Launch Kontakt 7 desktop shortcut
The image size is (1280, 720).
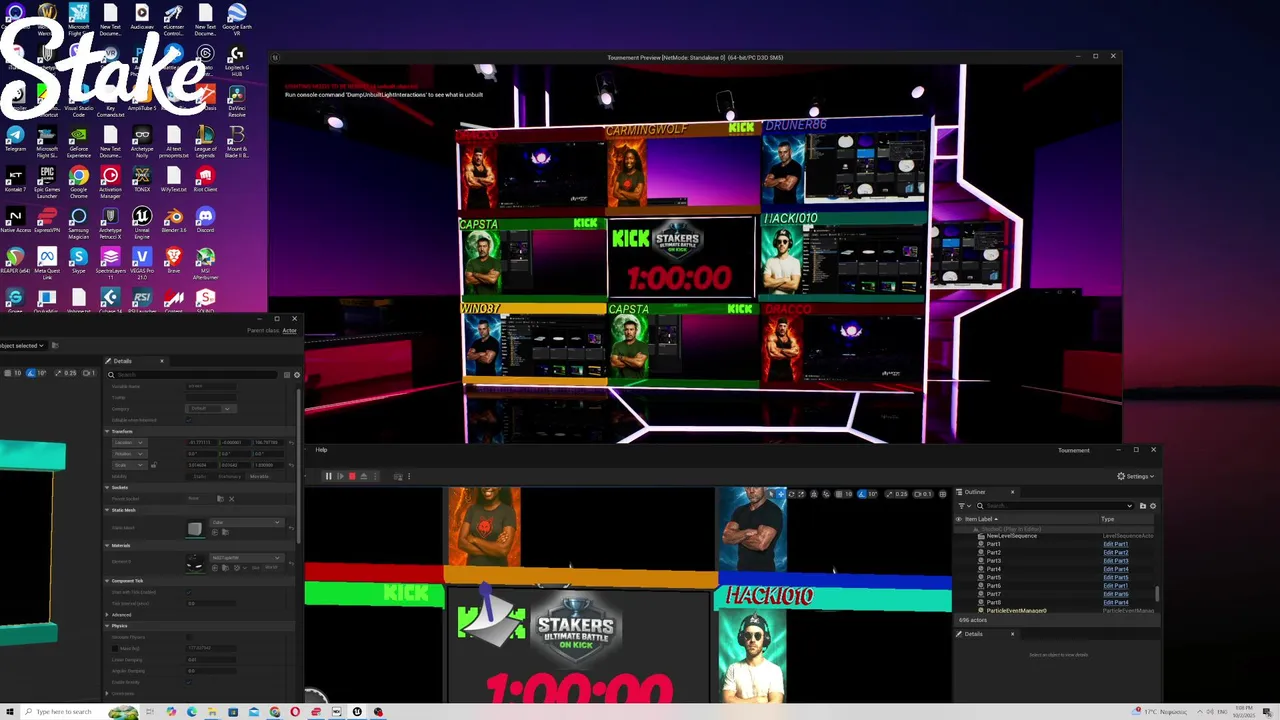tap(15, 180)
